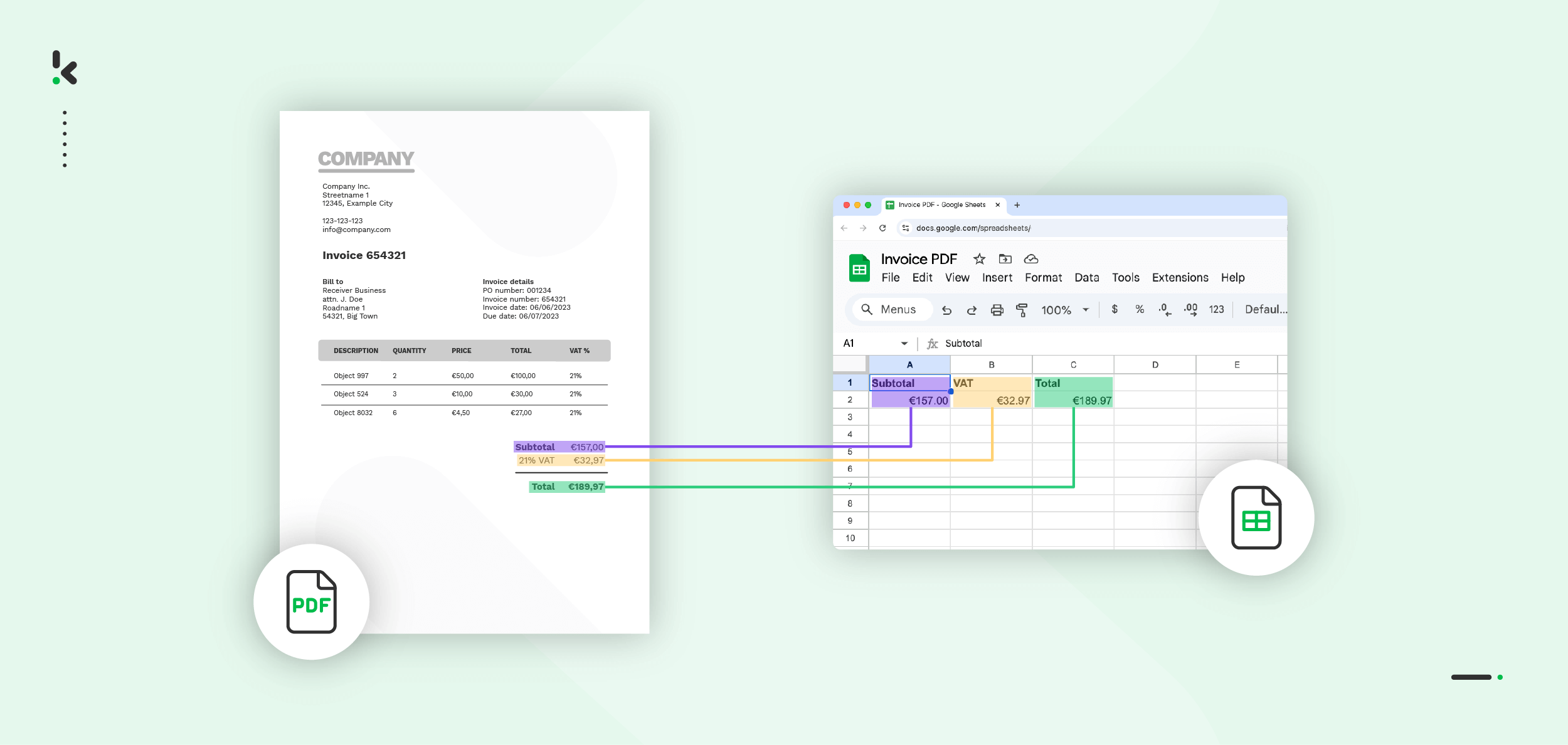Click the fx formula icon

click(933, 344)
